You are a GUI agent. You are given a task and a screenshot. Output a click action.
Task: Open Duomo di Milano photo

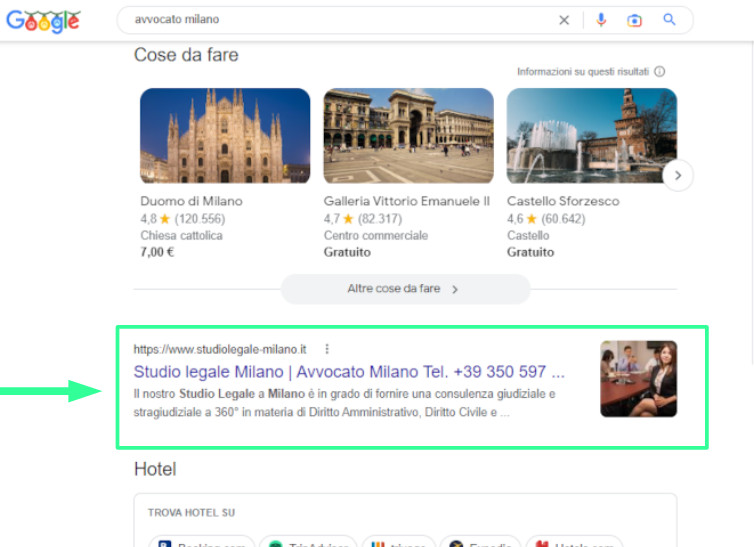pyautogui.click(x=225, y=136)
